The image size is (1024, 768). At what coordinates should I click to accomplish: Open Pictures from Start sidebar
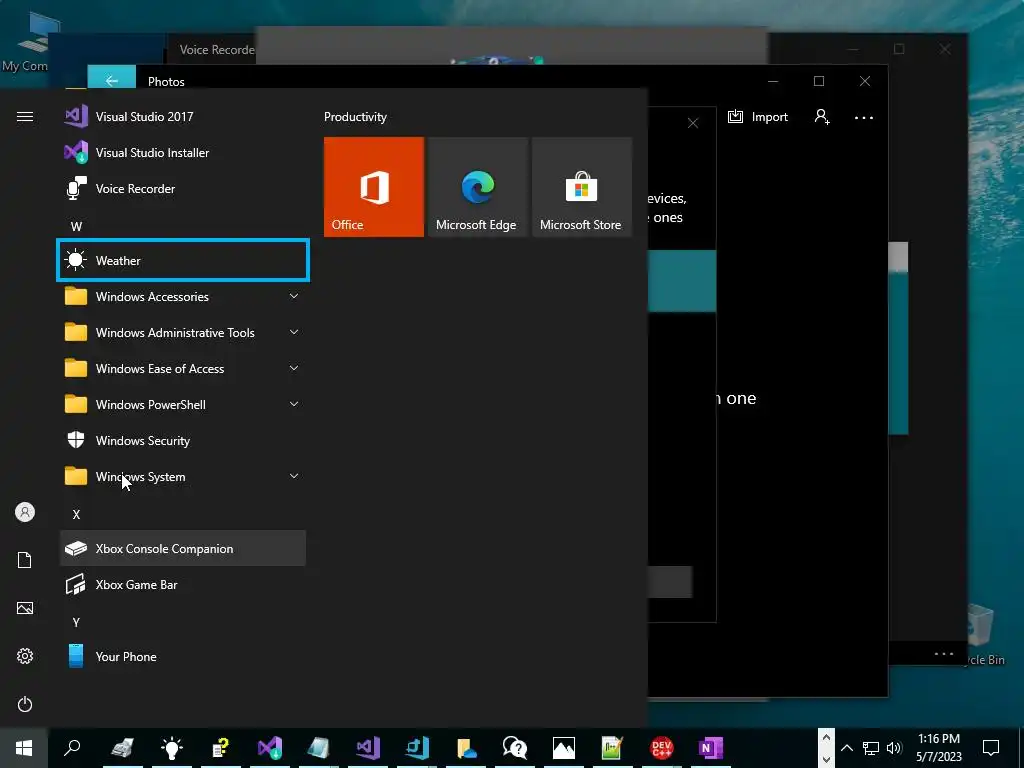tap(25, 608)
